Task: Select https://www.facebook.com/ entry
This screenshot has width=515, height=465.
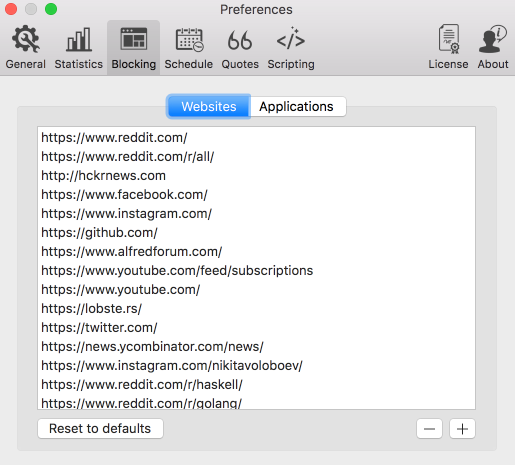Action: [x=256, y=194]
